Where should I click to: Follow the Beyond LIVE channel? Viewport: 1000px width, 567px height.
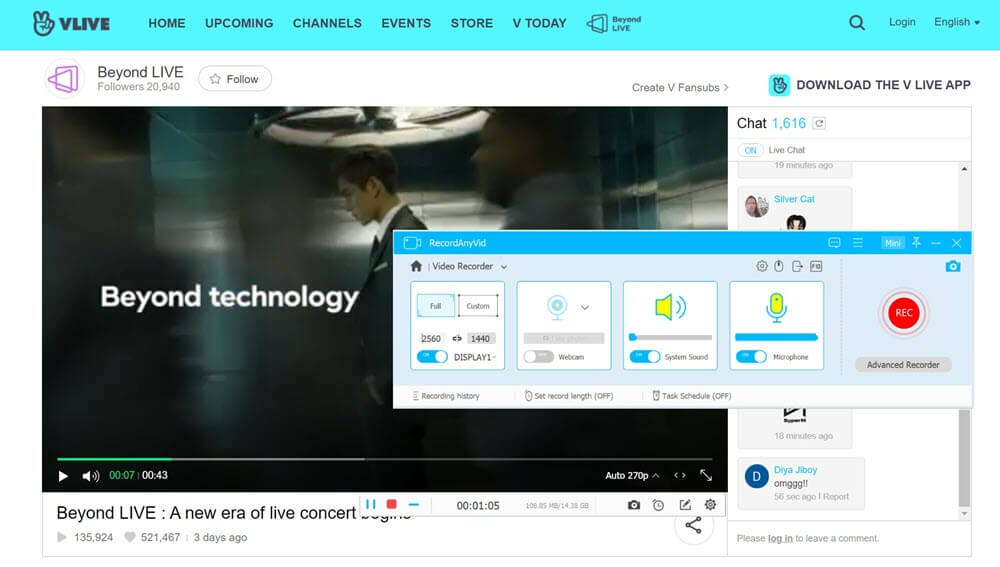[x=235, y=79]
